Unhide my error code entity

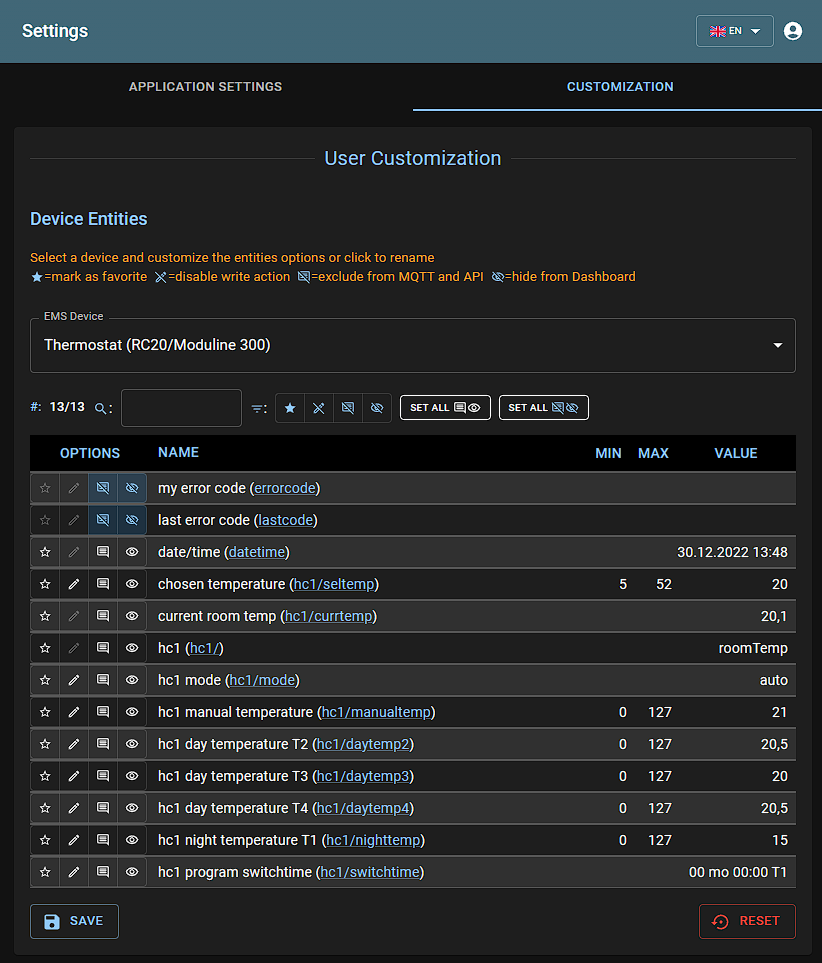pos(132,488)
